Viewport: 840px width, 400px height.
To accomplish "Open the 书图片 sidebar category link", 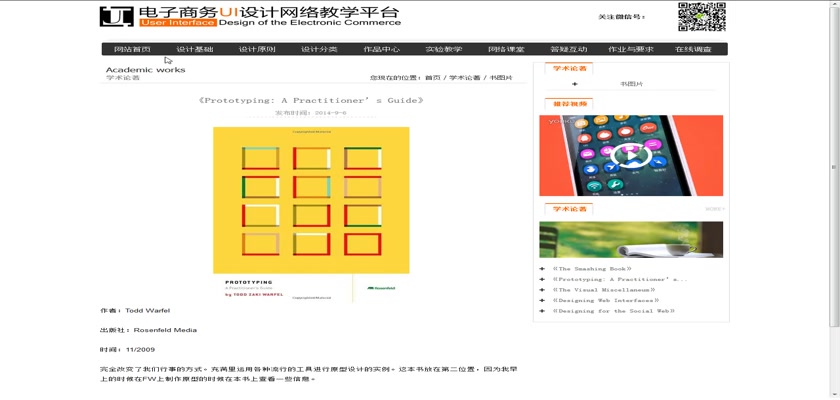I will [x=632, y=84].
